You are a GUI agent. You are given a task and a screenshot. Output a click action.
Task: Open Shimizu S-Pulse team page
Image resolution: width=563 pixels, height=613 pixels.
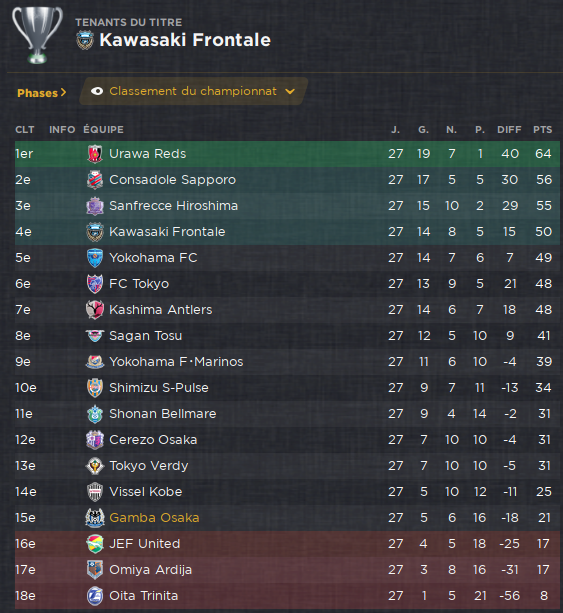[159, 388]
